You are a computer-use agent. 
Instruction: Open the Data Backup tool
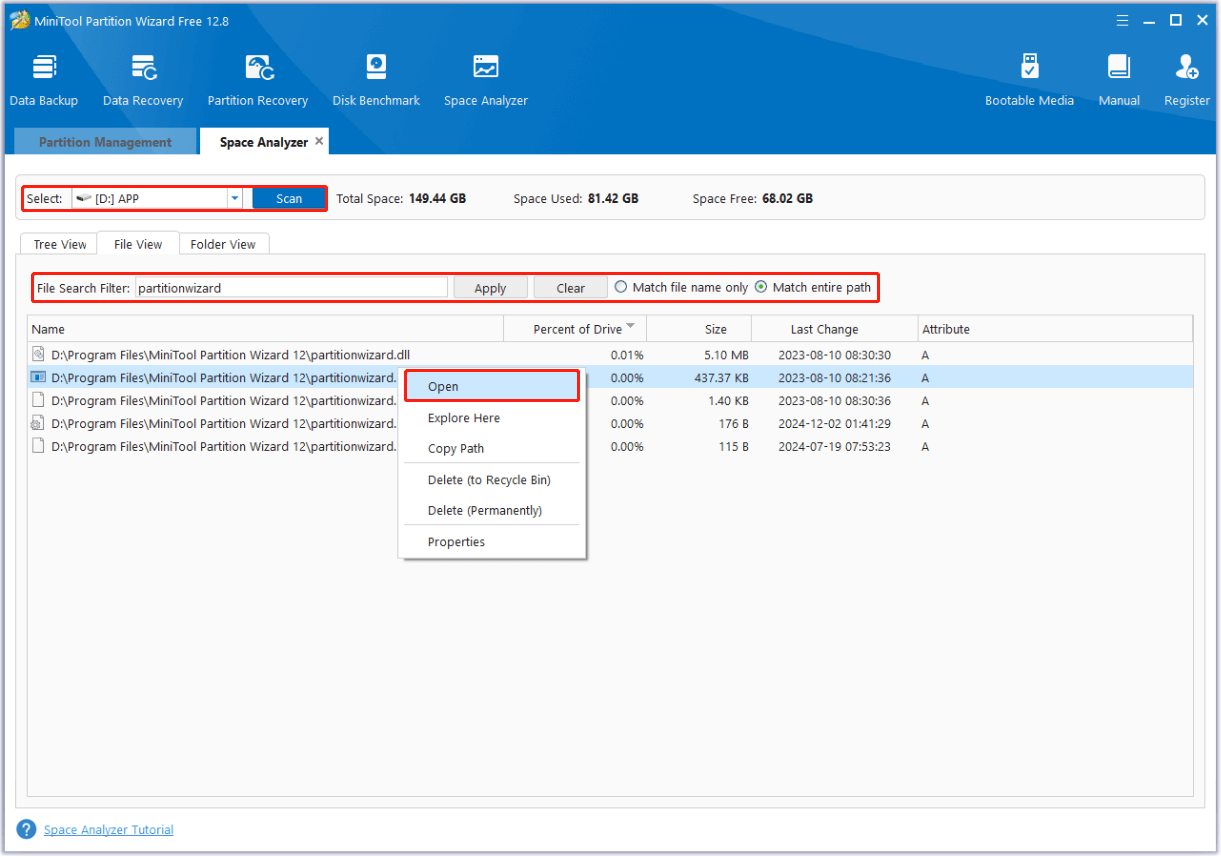(x=44, y=80)
